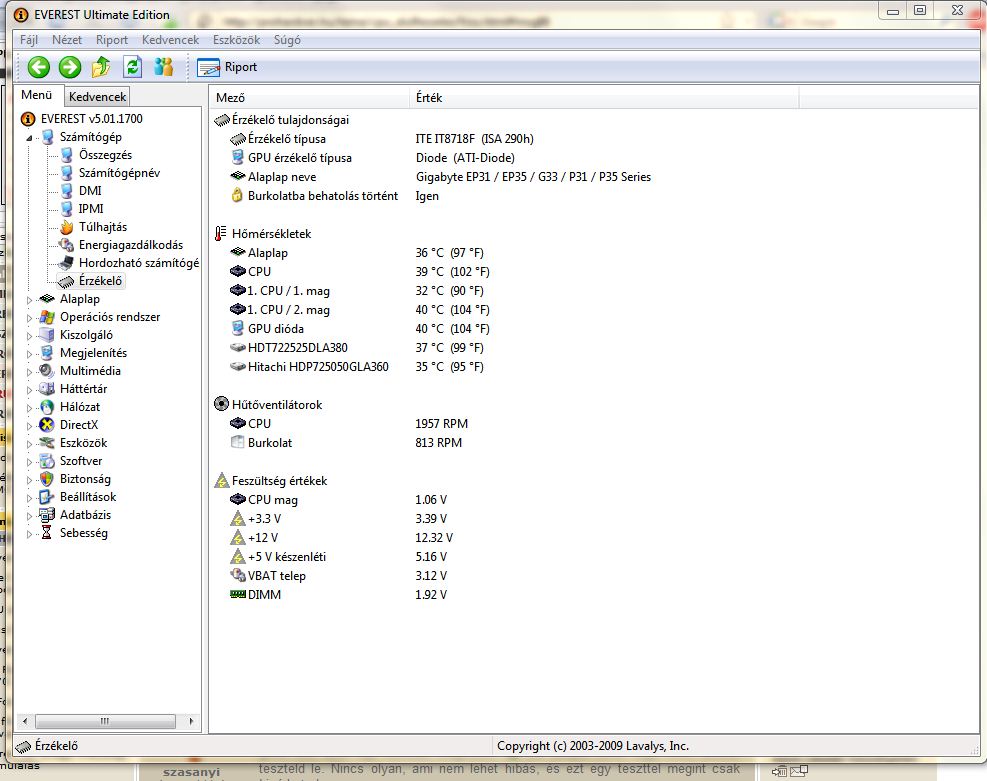Open the Fájl menu

coord(29,40)
